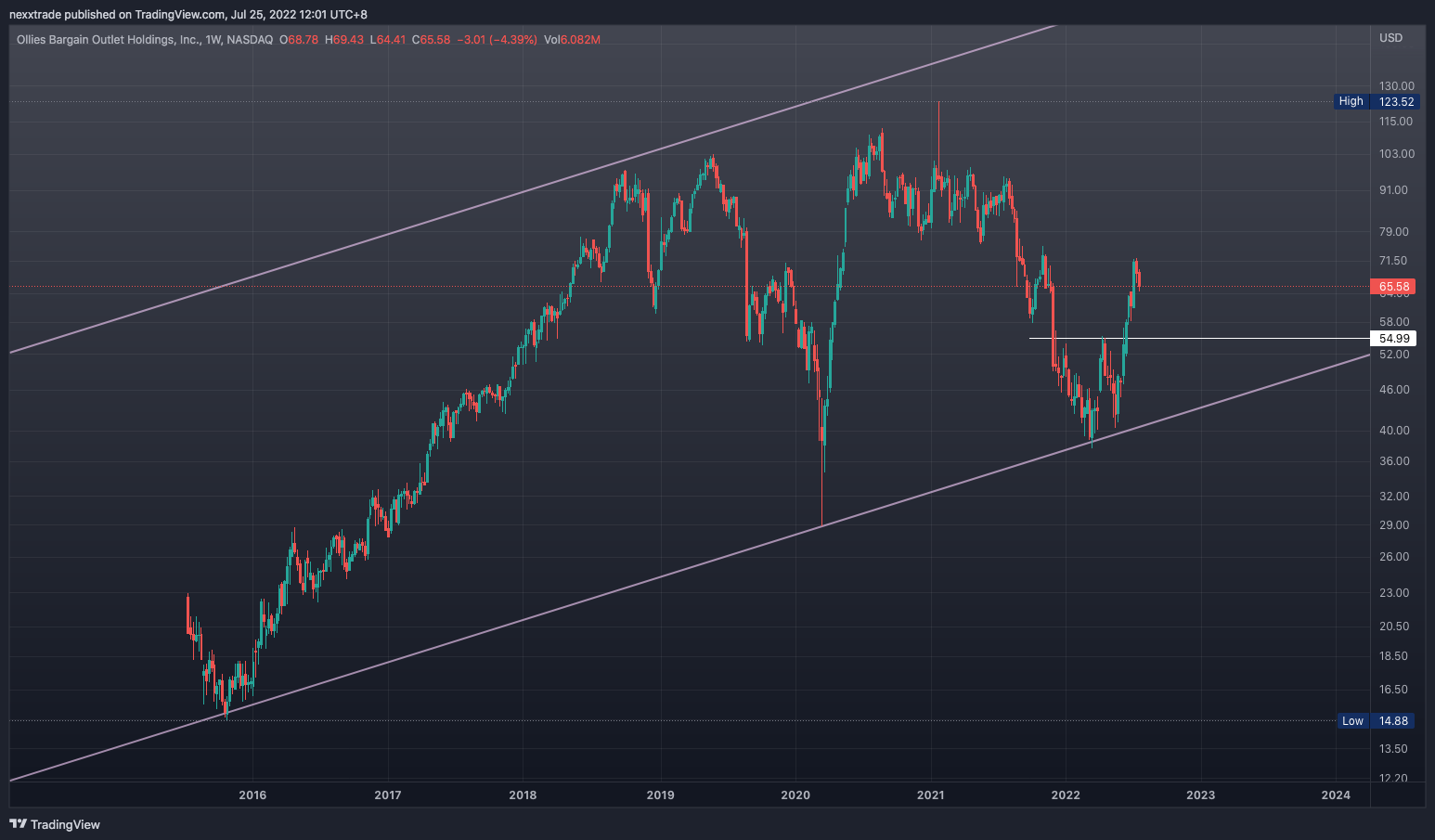The height and width of the screenshot is (840, 1435).
Task: Click the 2023 year label on time axis
Action: pos(1200,795)
